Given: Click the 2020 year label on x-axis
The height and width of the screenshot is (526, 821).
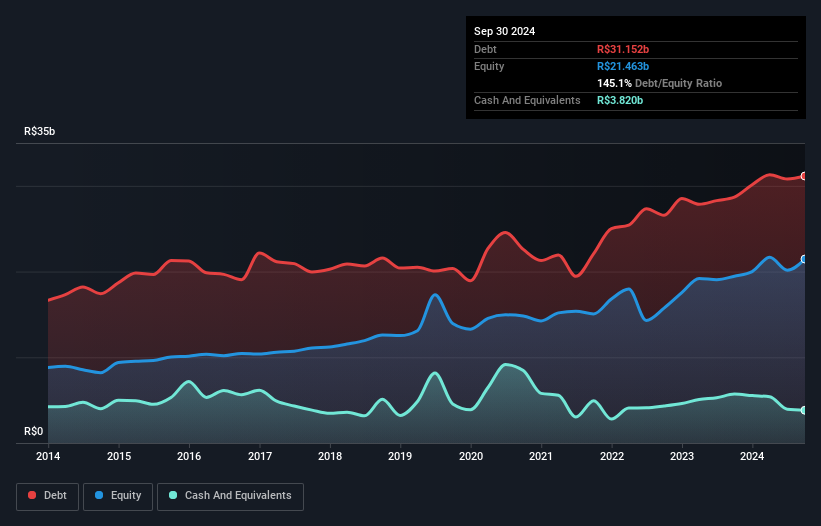Looking at the screenshot, I should pos(471,456).
